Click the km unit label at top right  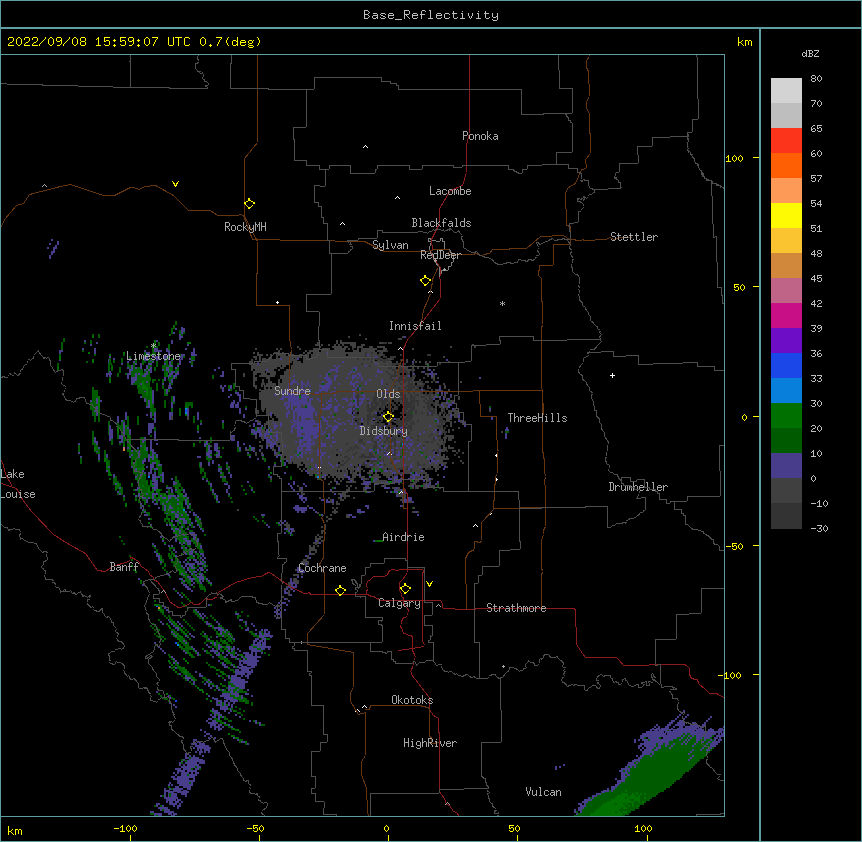(x=745, y=42)
